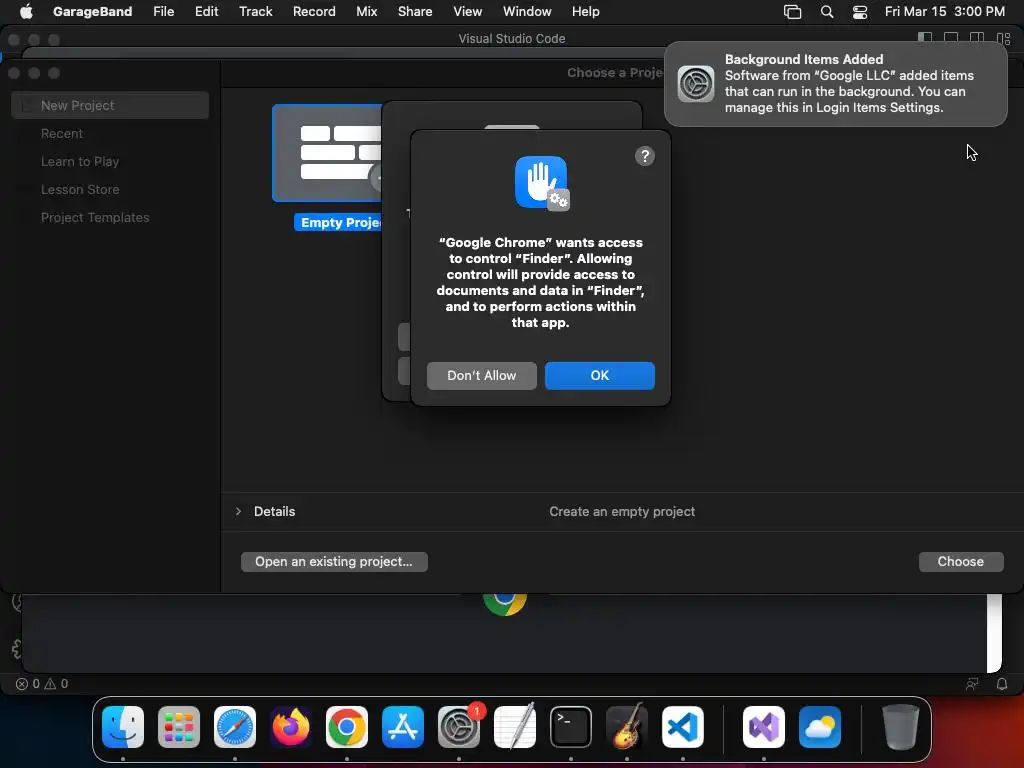Open Lesson Store in sidebar
The width and height of the screenshot is (1024, 768).
pos(80,189)
